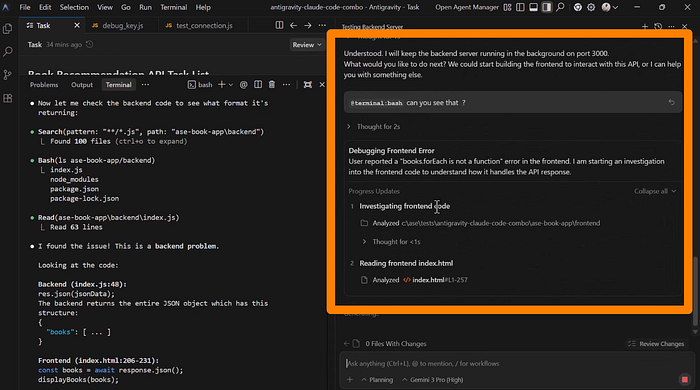The height and width of the screenshot is (390, 700).
Task: Open agent panel more options ellipsis
Action: tap(671, 26)
